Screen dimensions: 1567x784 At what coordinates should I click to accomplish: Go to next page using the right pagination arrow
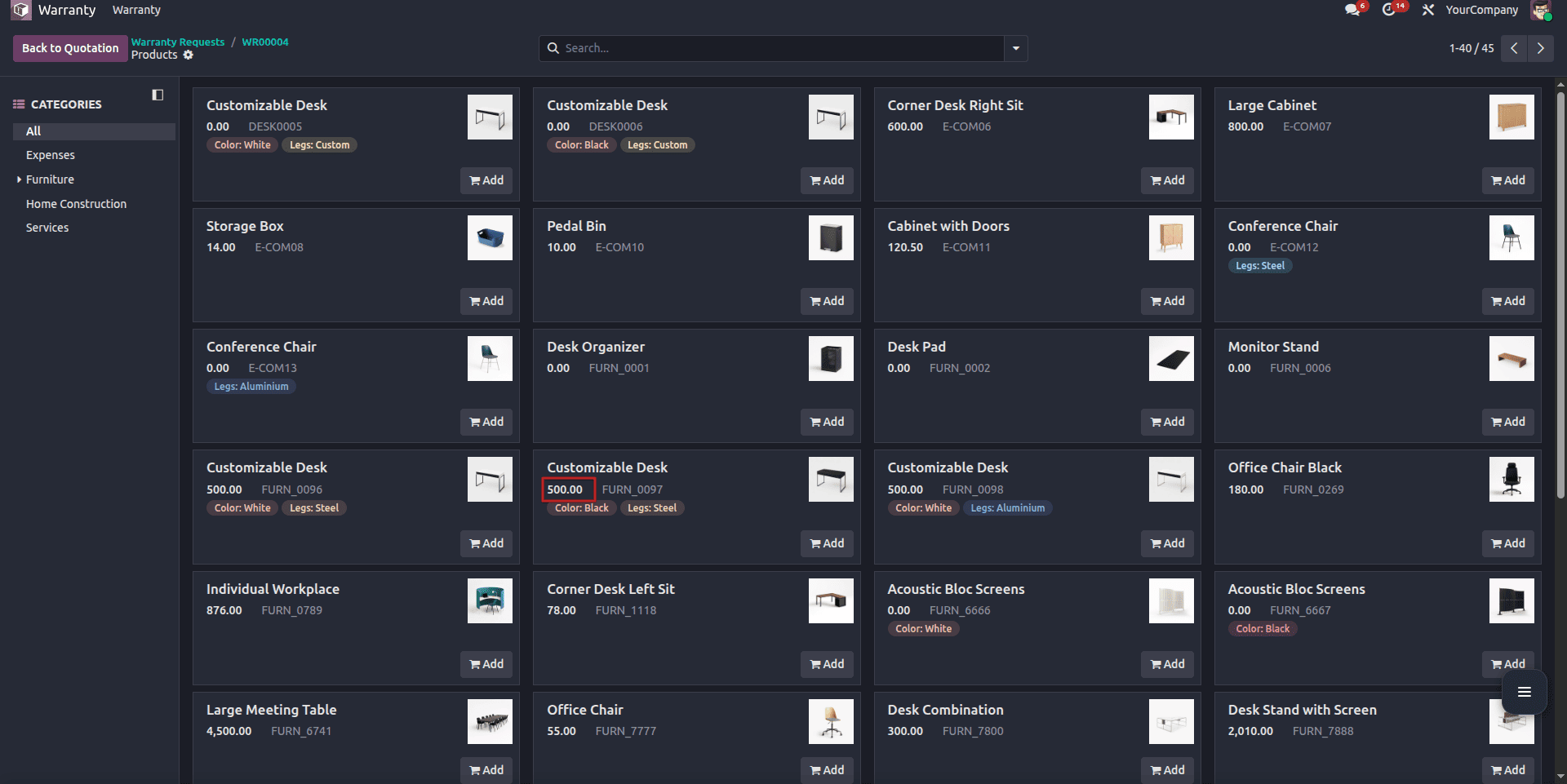(1541, 48)
